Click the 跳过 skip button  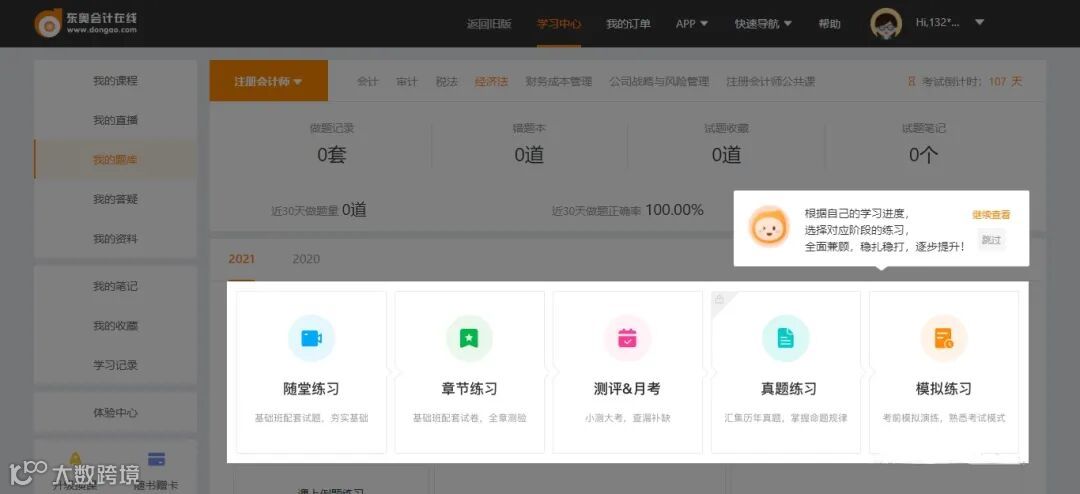pyautogui.click(x=991, y=240)
